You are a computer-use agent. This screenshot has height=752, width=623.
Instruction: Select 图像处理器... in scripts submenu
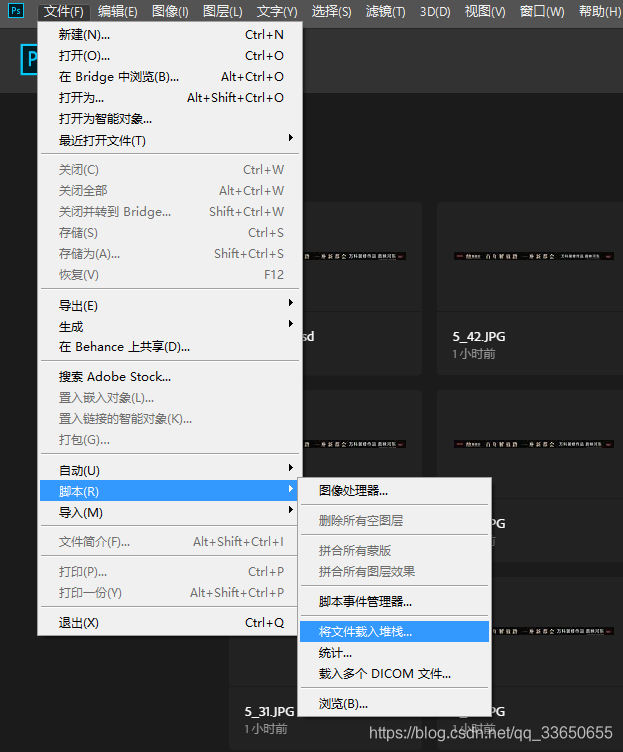(x=394, y=491)
